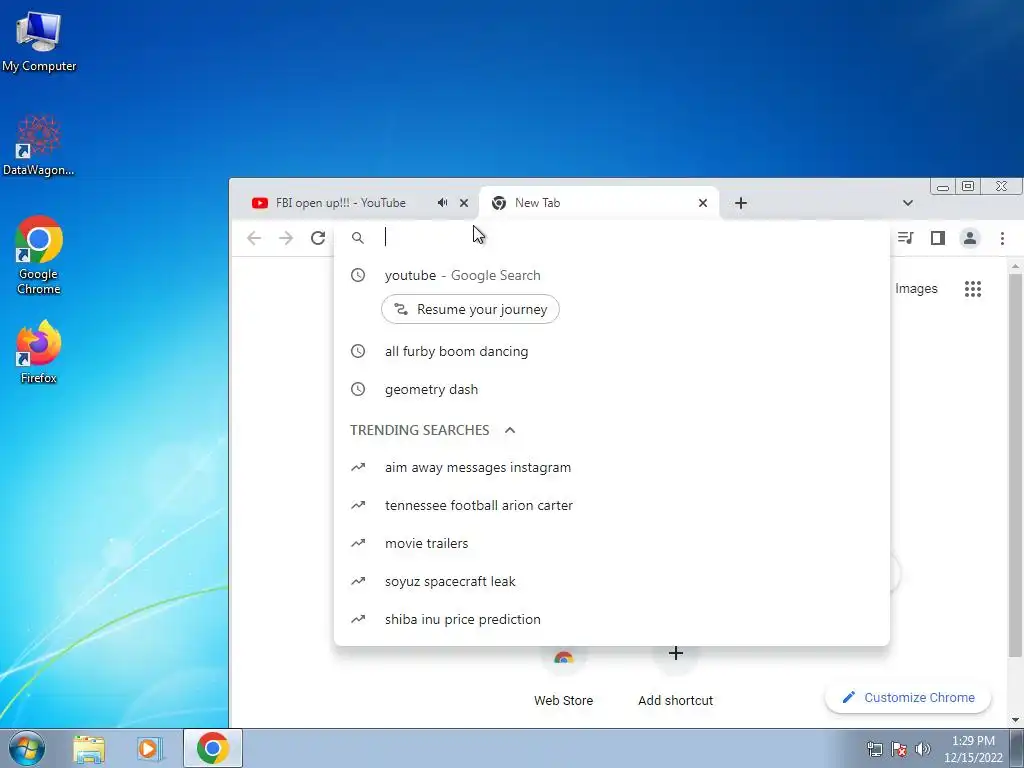Launch Firefox desktop shortcut
Screen dimensions: 1024x768
coord(39,352)
